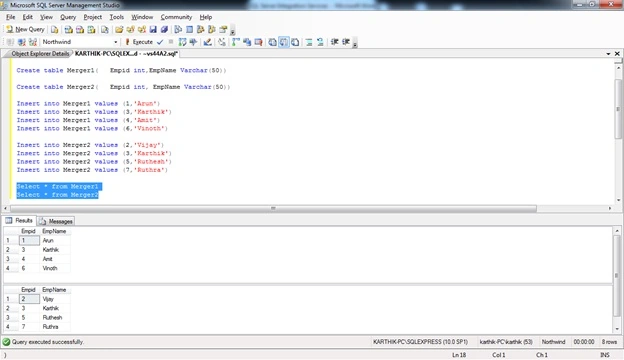Image resolution: width=624 pixels, height=360 pixels.
Task: Click the Open File folder icon
Action: pyautogui.click(x=119, y=29)
